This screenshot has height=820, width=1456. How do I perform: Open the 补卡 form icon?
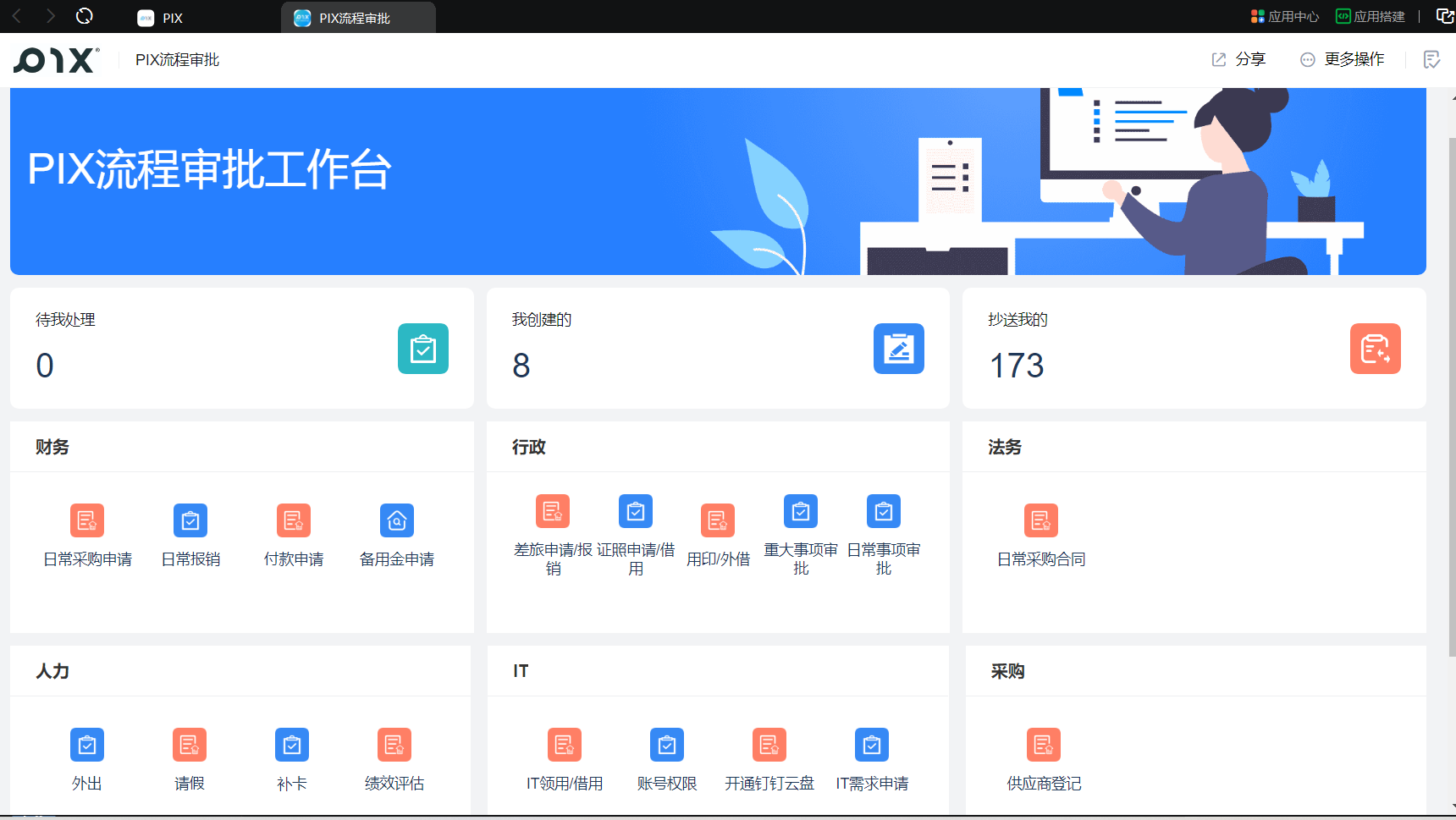tap(292, 745)
